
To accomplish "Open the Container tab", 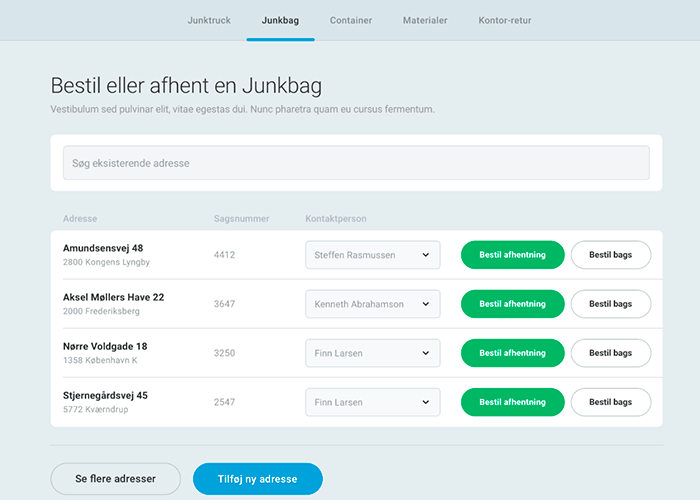I will tap(351, 20).
